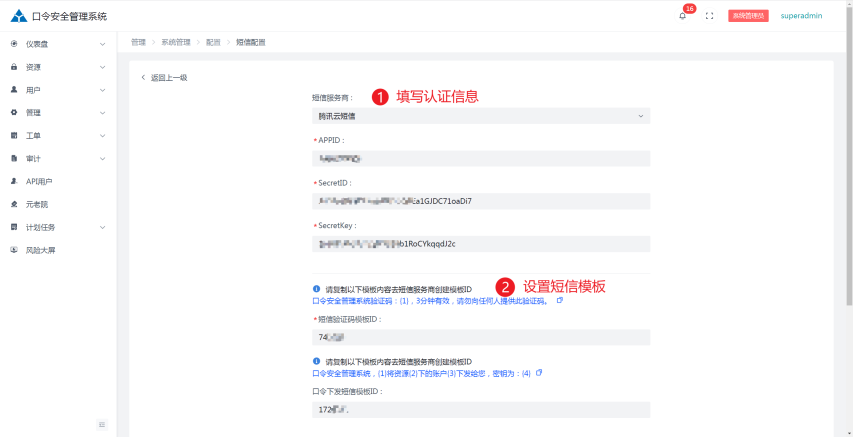
Task: Click the APPID input field
Action: 480,158
